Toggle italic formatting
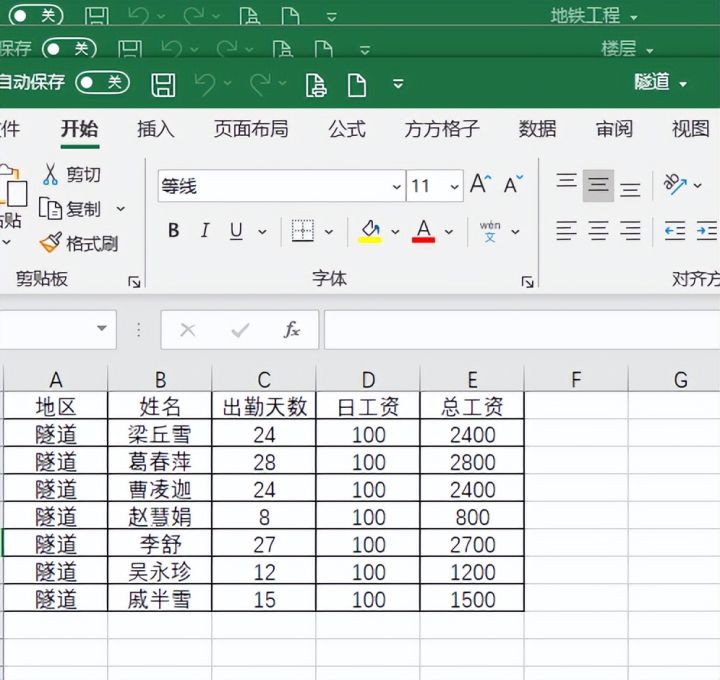Screen dimensions: 720x680 point(205,230)
